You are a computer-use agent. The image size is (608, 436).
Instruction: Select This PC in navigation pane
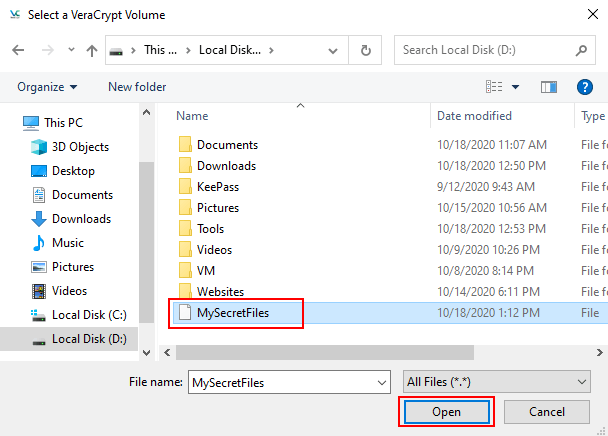click(52, 123)
